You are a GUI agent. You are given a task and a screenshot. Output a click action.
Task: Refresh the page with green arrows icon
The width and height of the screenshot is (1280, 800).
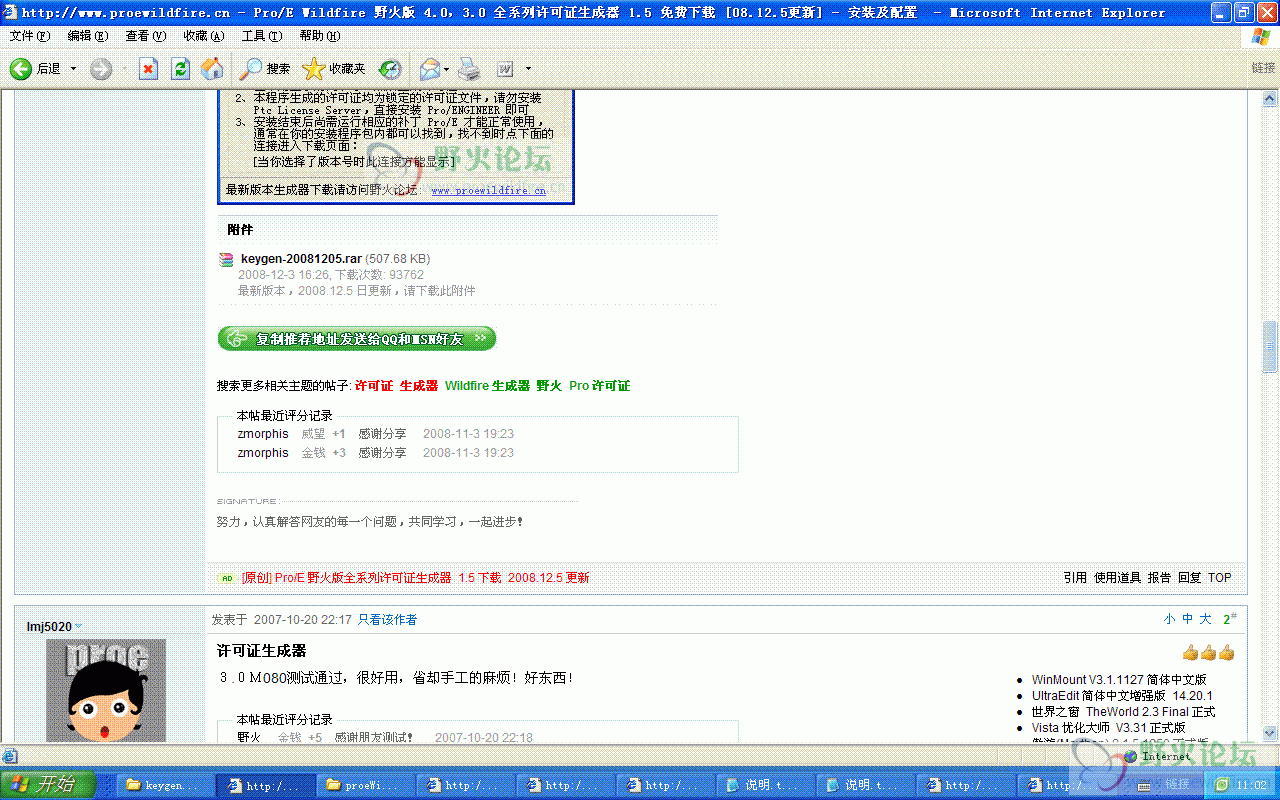click(x=180, y=68)
